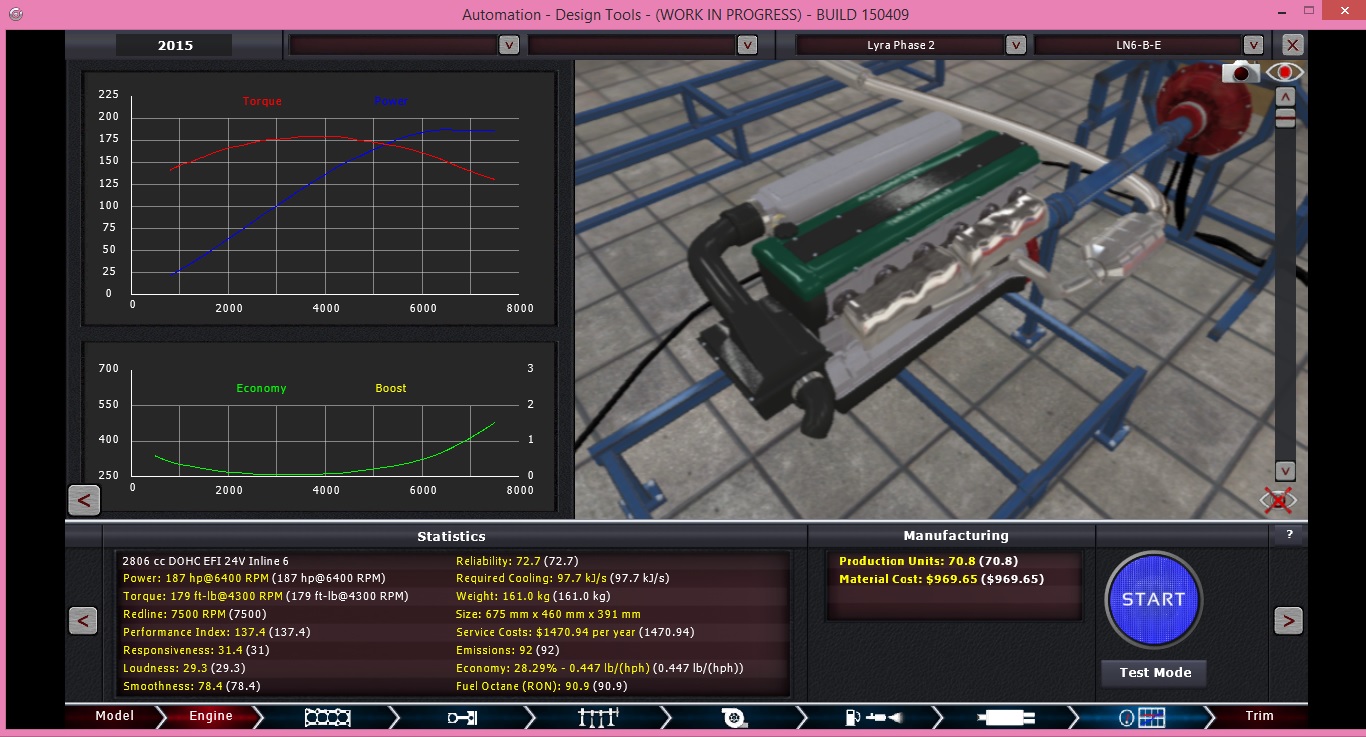Image resolution: width=1366 pixels, height=737 pixels.
Task: Expand the Lyra Phase 2 dropdown
Action: tap(1015, 45)
